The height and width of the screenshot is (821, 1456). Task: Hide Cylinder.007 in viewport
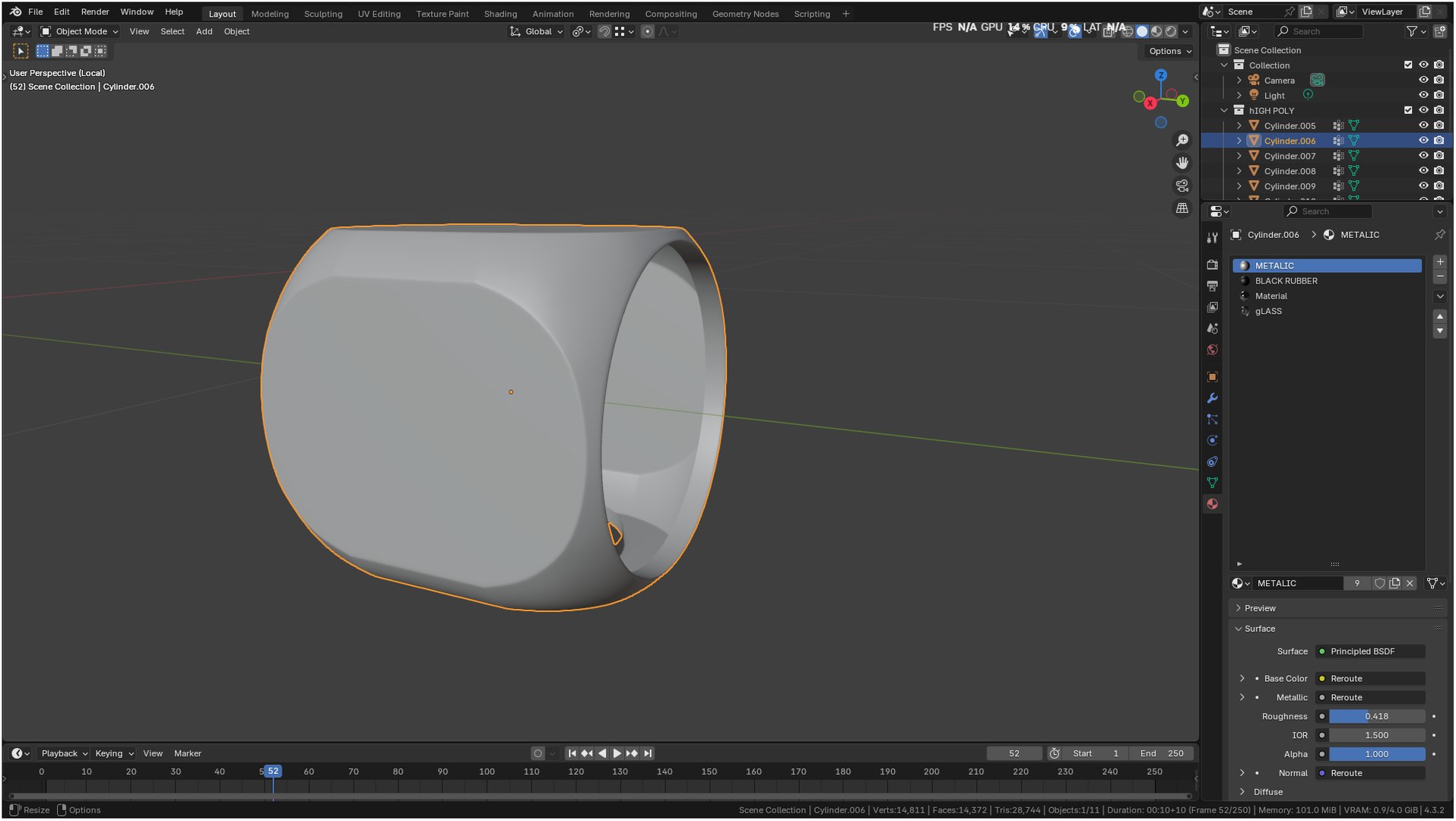tap(1424, 156)
